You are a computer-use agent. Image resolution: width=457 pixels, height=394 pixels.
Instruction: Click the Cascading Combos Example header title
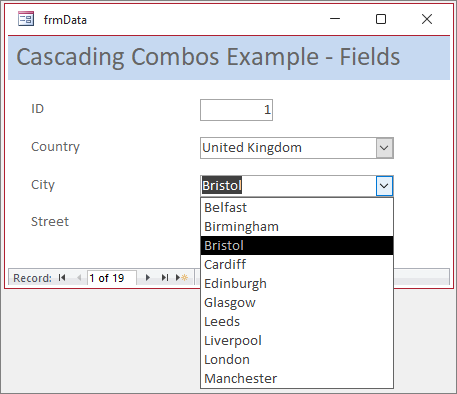[208, 57]
